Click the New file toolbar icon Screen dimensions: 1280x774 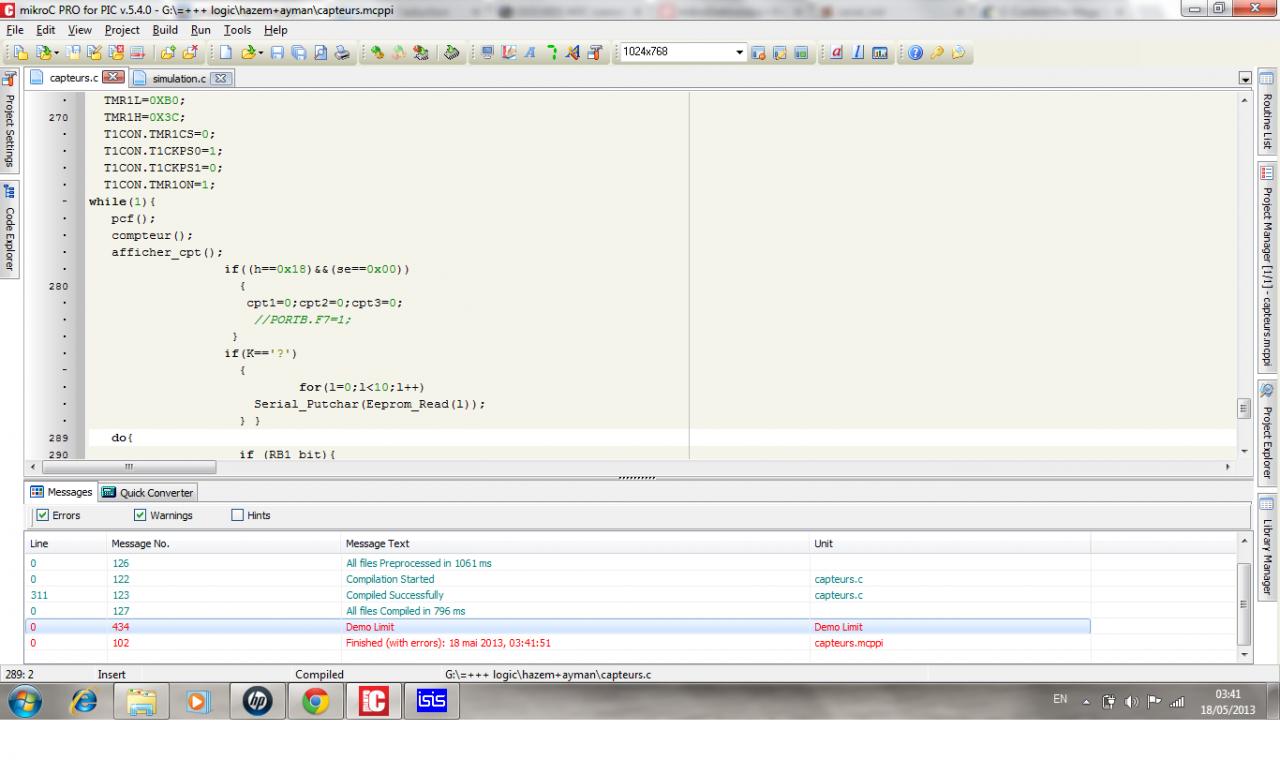[x=226, y=53]
